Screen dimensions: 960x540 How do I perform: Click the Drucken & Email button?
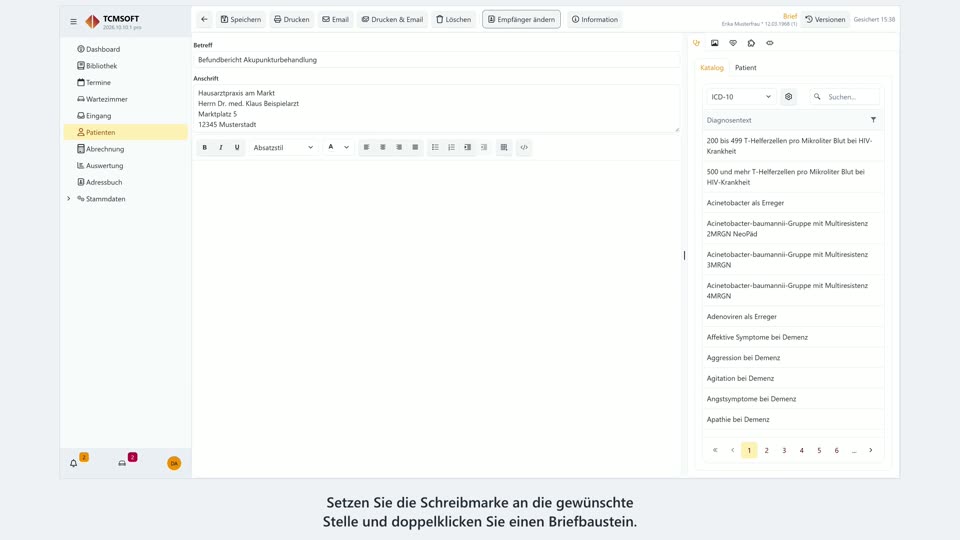tap(392, 20)
